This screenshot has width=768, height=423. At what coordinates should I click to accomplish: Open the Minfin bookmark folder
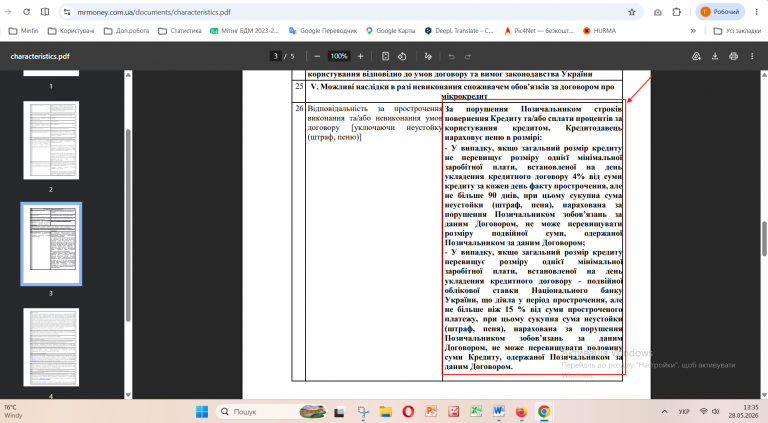[24, 30]
